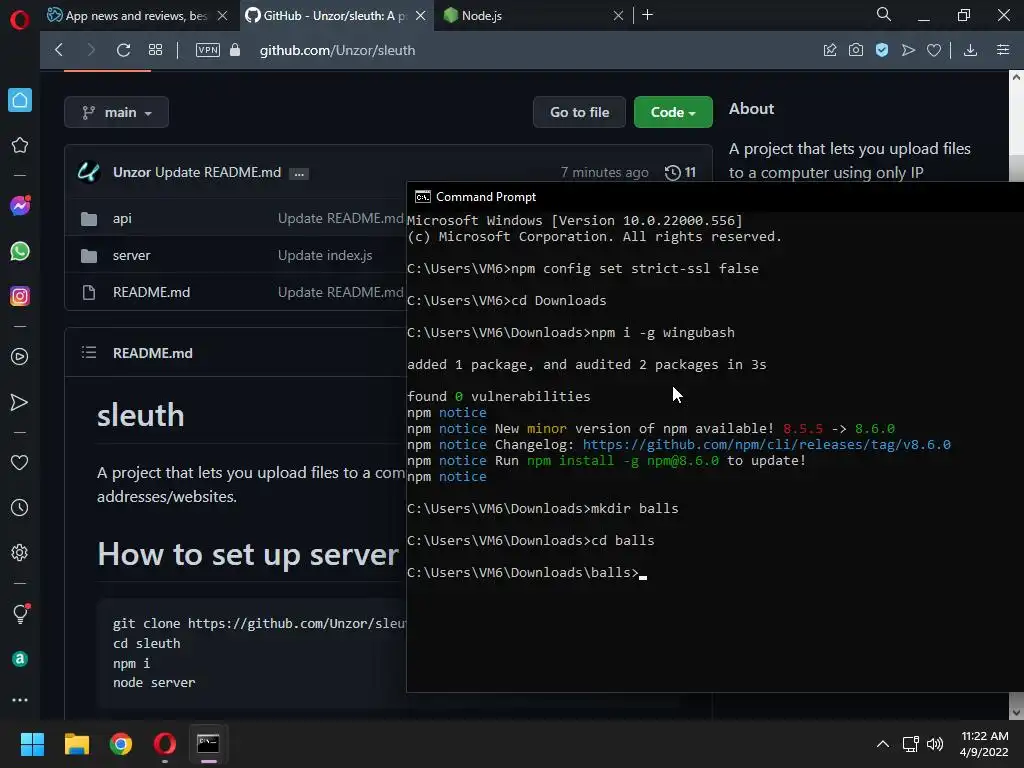
Task: Open the server folder
Action: [131, 255]
